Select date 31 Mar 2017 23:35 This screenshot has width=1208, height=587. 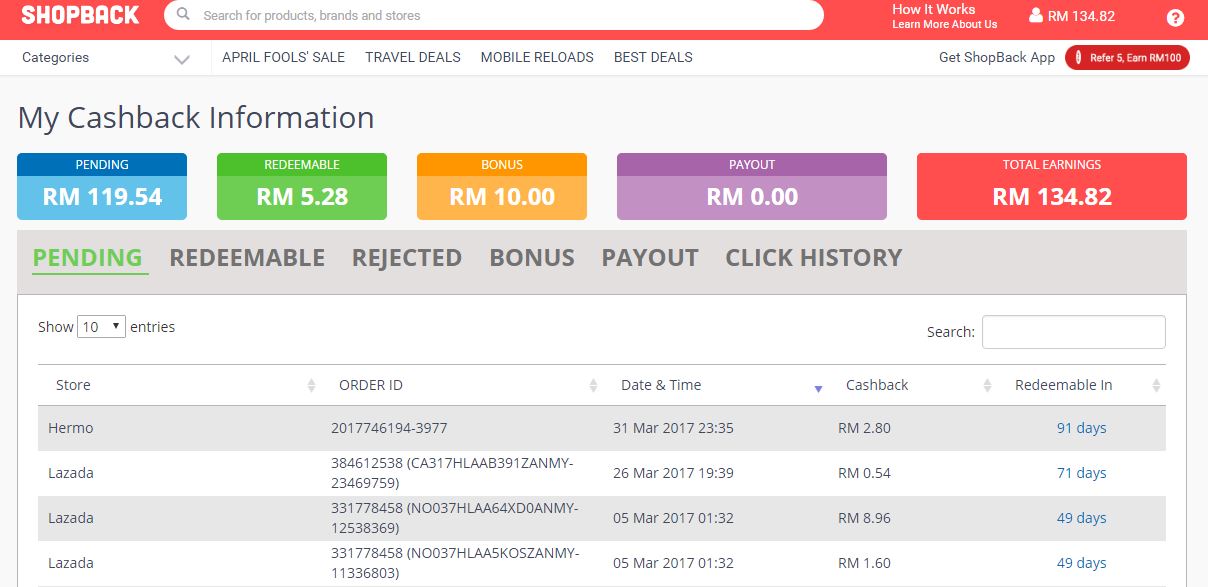(x=673, y=428)
